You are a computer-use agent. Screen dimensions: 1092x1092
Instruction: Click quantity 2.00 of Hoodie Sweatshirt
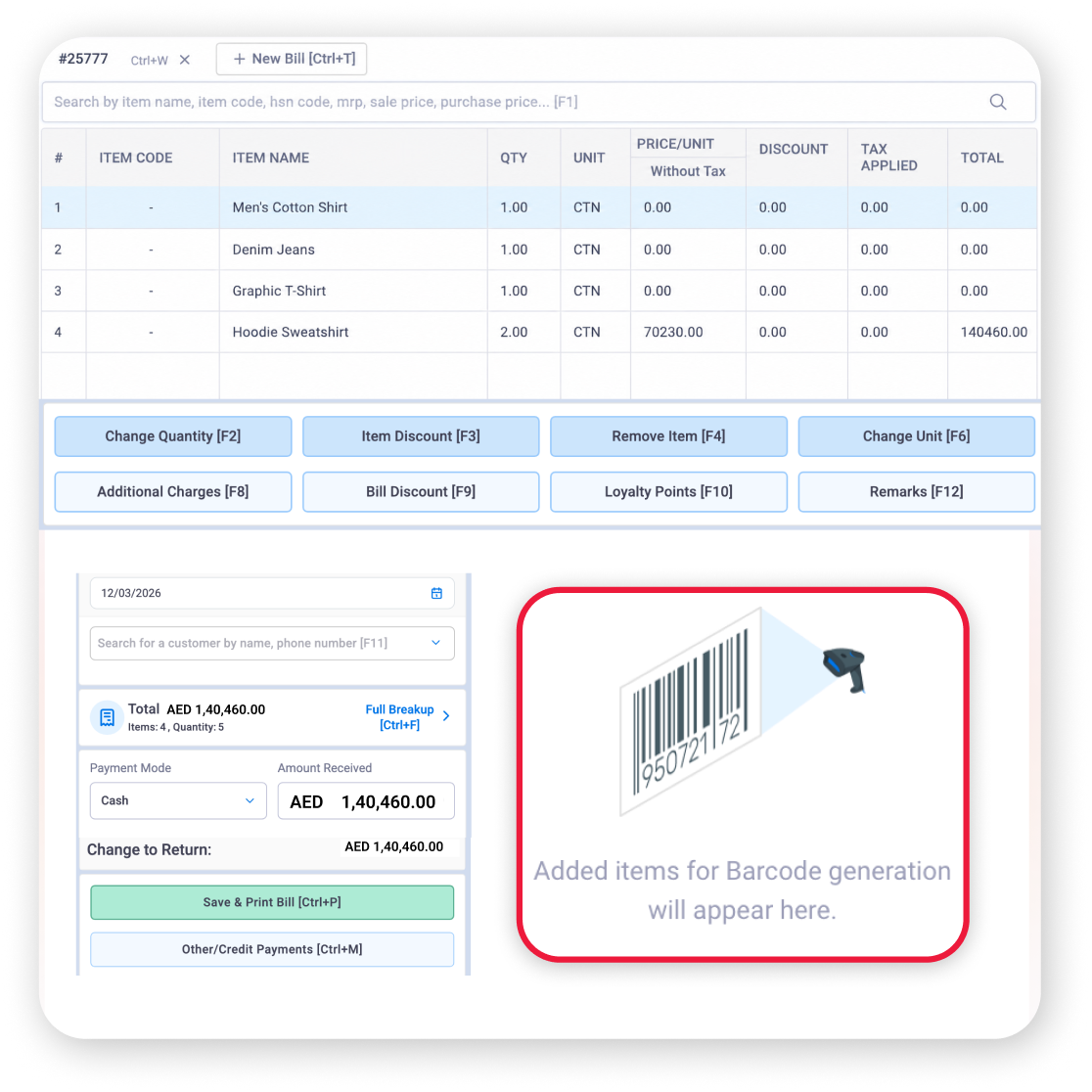tap(514, 332)
